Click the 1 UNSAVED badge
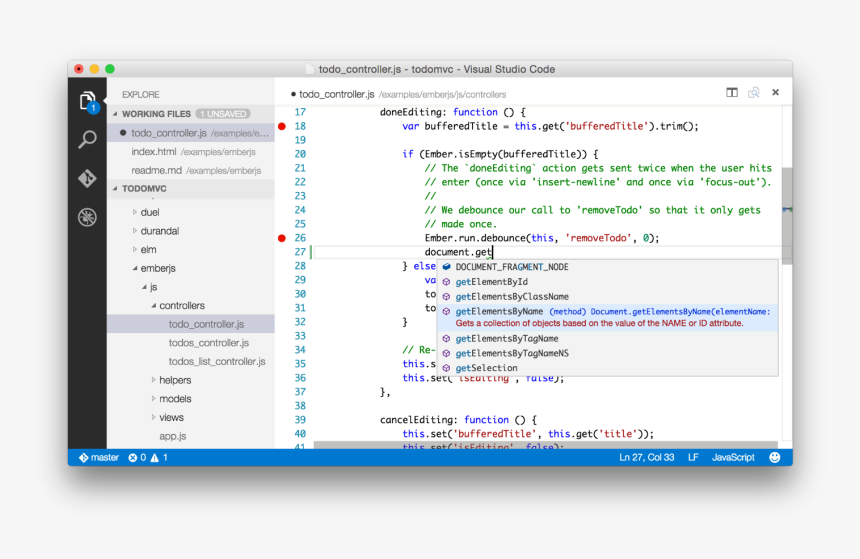This screenshot has height=559, width=860. pos(223,114)
